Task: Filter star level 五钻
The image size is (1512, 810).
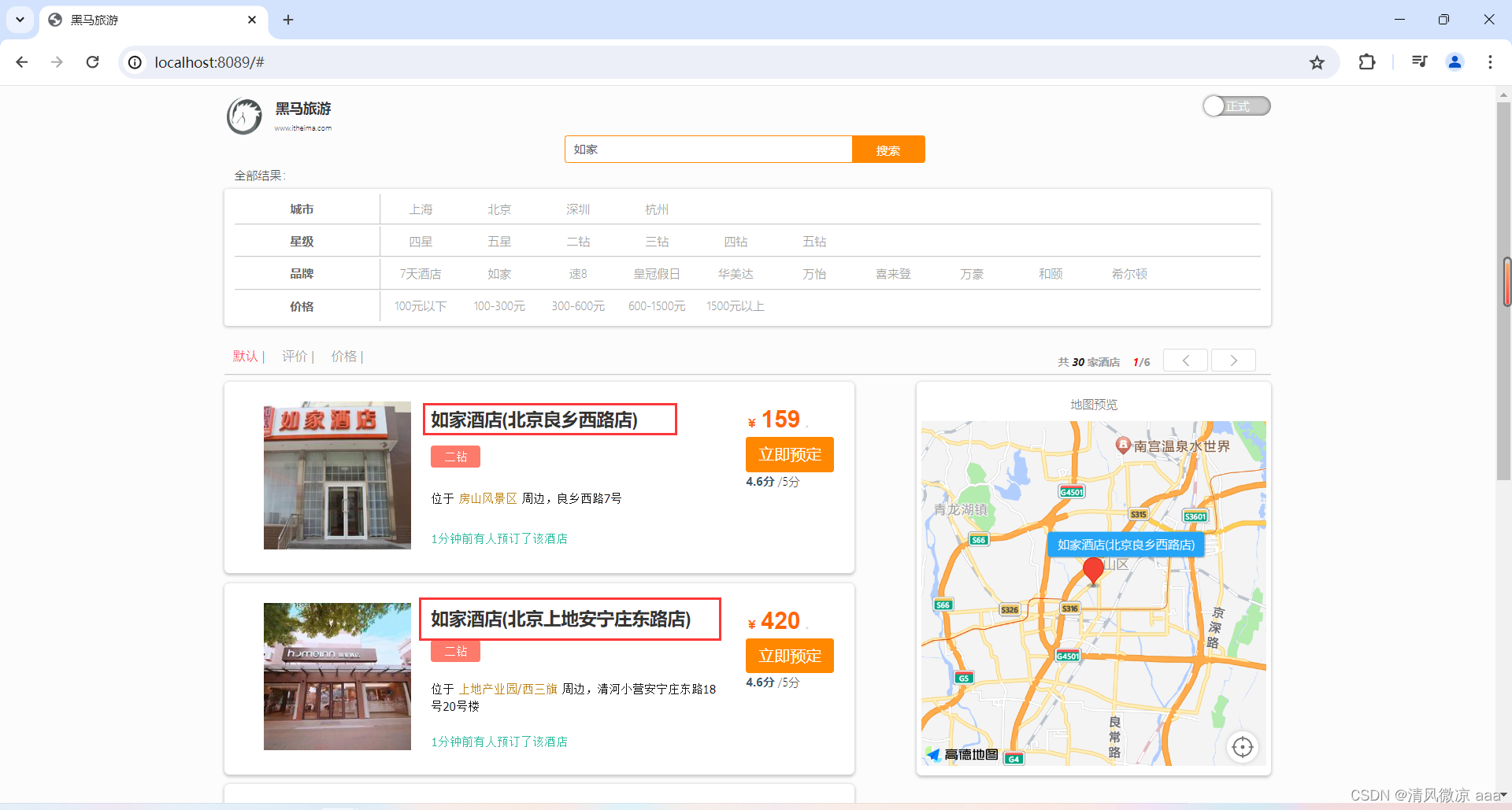Action: coord(814,242)
